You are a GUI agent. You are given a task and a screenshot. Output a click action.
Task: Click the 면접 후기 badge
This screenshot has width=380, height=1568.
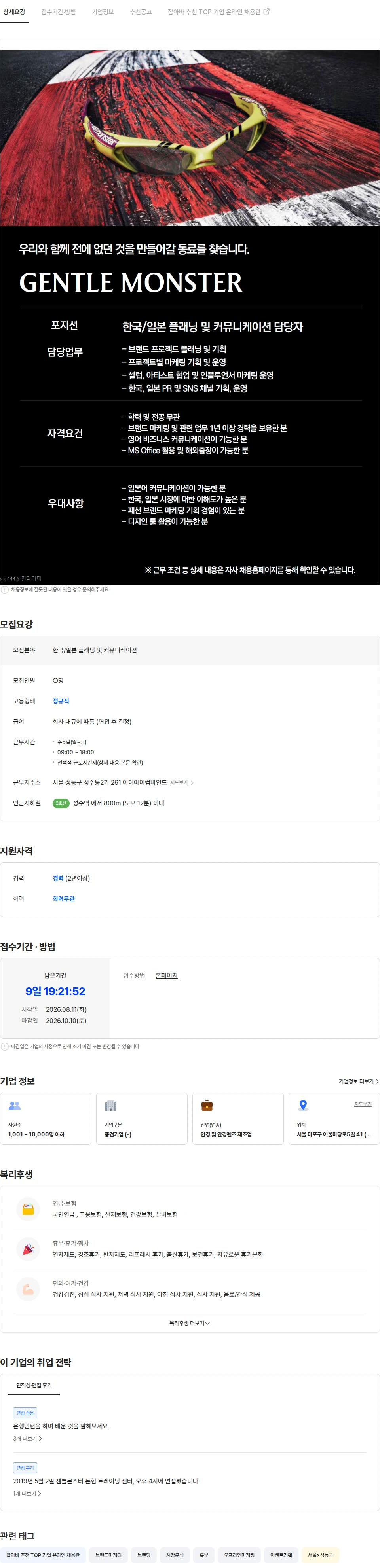tap(25, 1468)
